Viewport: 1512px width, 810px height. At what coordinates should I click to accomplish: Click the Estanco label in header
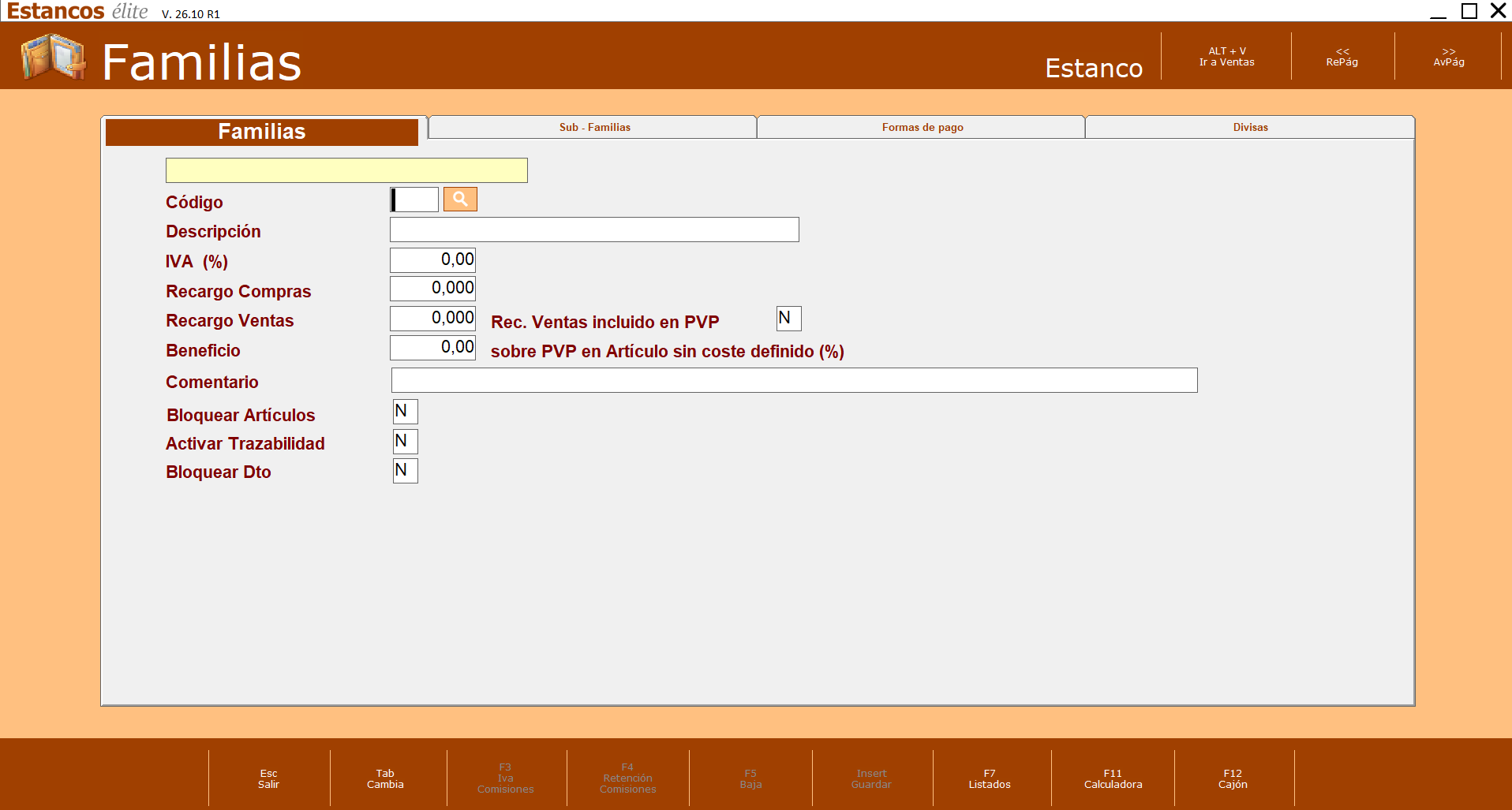pyautogui.click(x=1094, y=69)
